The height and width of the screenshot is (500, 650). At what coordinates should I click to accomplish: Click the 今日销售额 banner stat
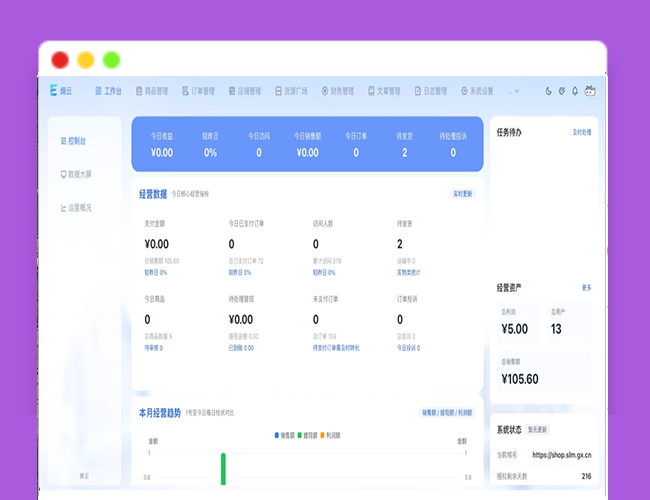pos(308,145)
